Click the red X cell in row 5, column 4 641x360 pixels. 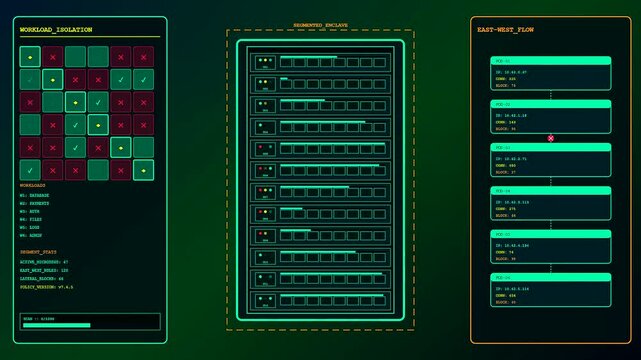[x=98, y=148]
